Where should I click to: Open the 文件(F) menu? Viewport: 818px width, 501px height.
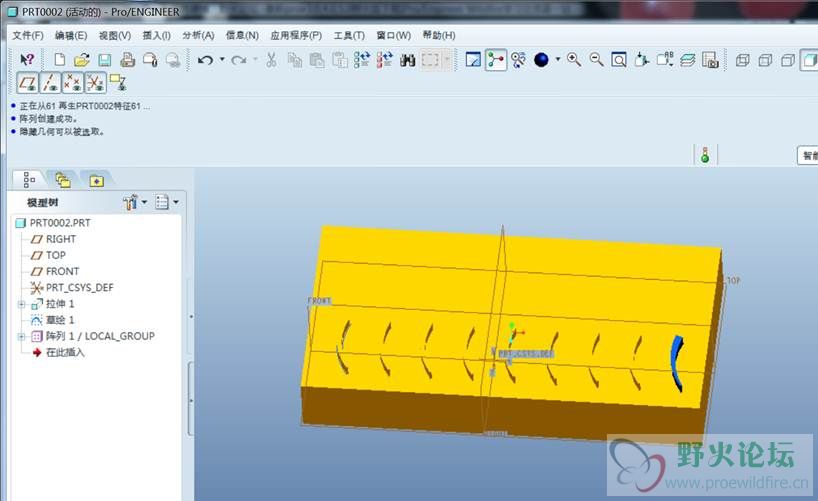pyautogui.click(x=28, y=35)
